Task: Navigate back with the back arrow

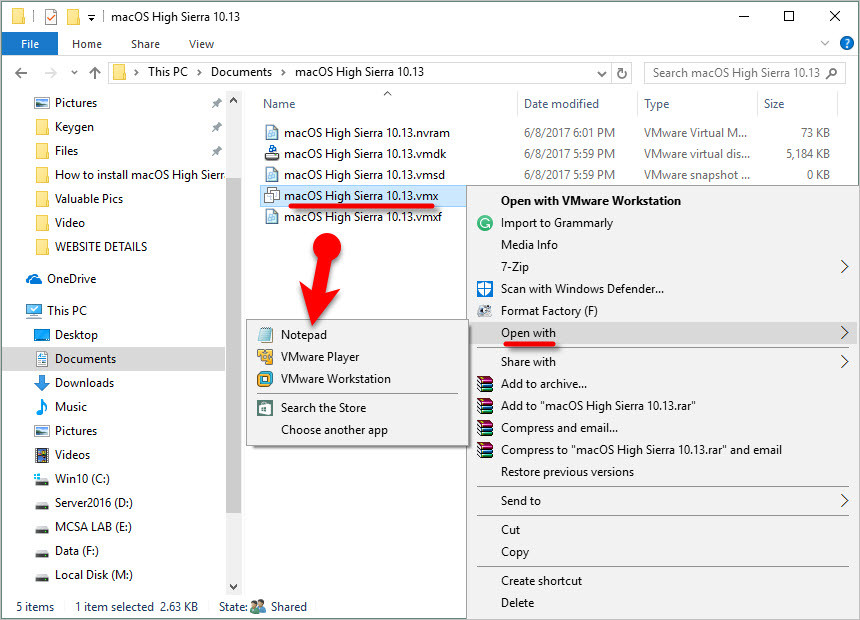Action: pyautogui.click(x=21, y=72)
